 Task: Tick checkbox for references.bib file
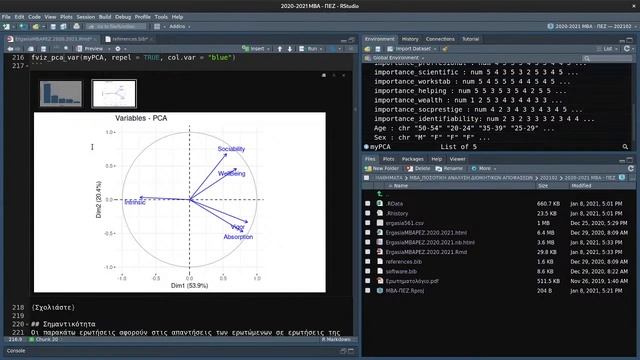(368, 262)
